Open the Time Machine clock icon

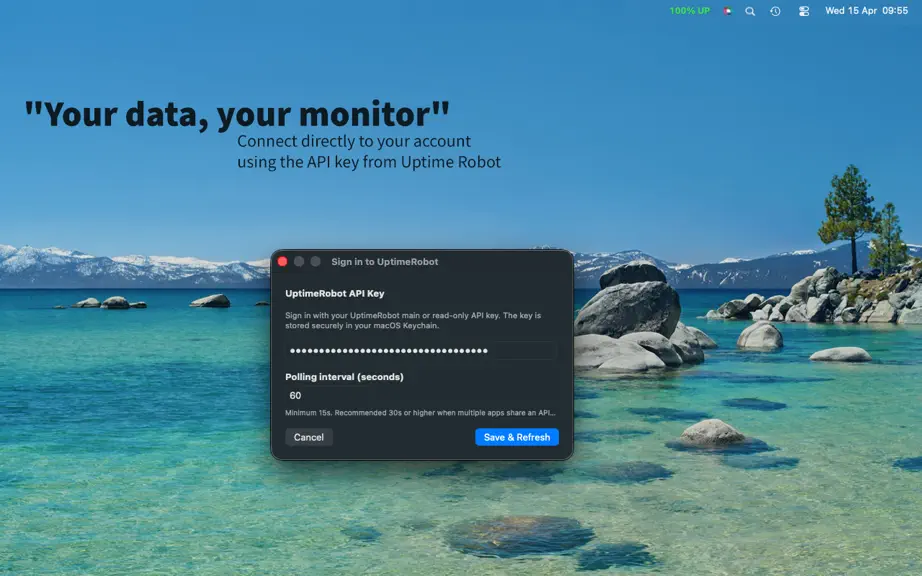[775, 11]
